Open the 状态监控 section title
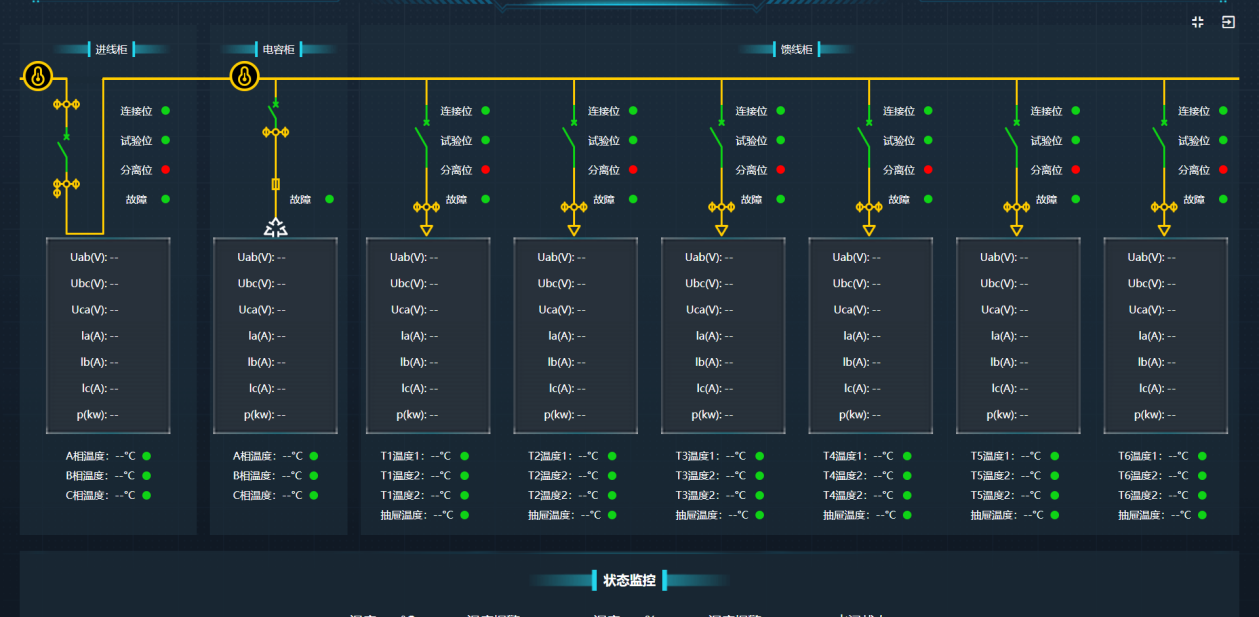 [x=629, y=580]
